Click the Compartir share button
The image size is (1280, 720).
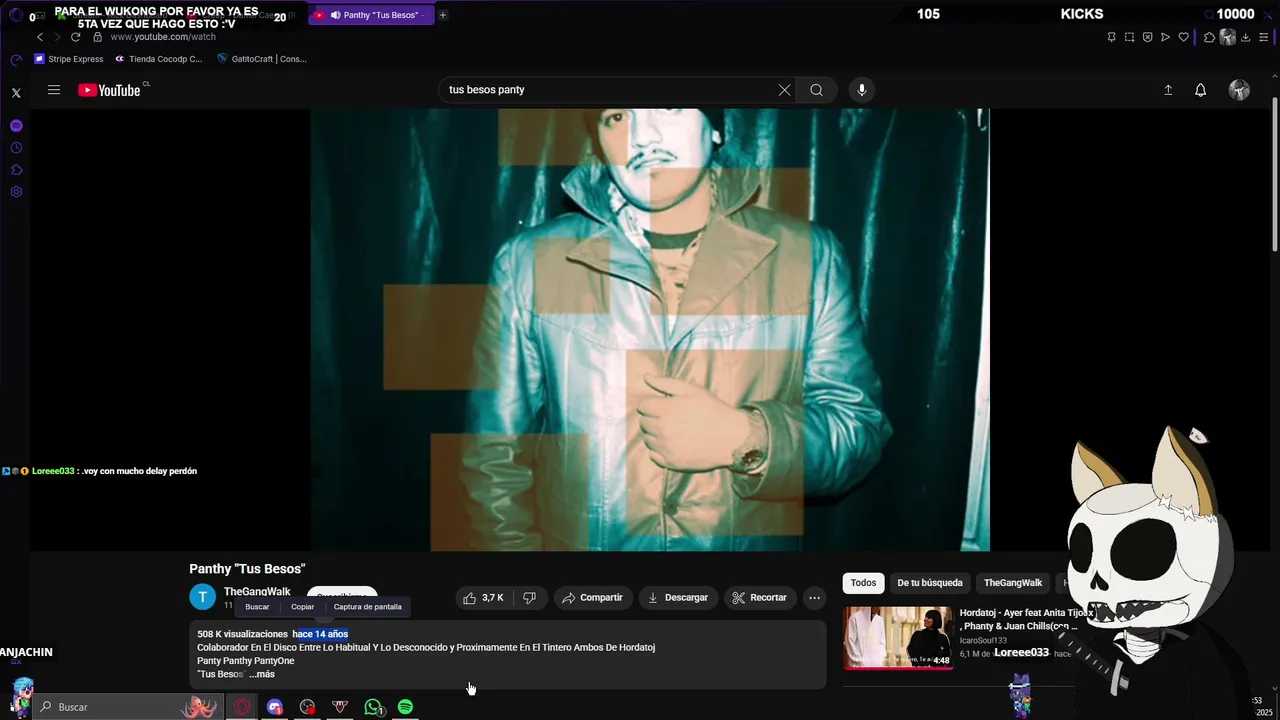coord(593,598)
